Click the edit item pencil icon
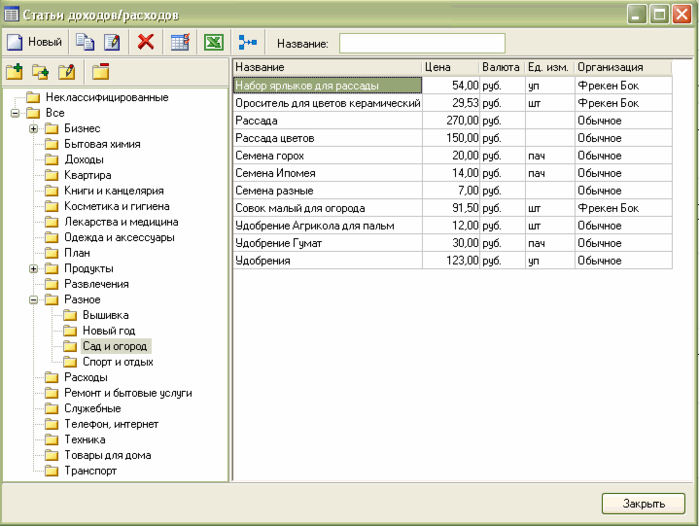 [112, 42]
